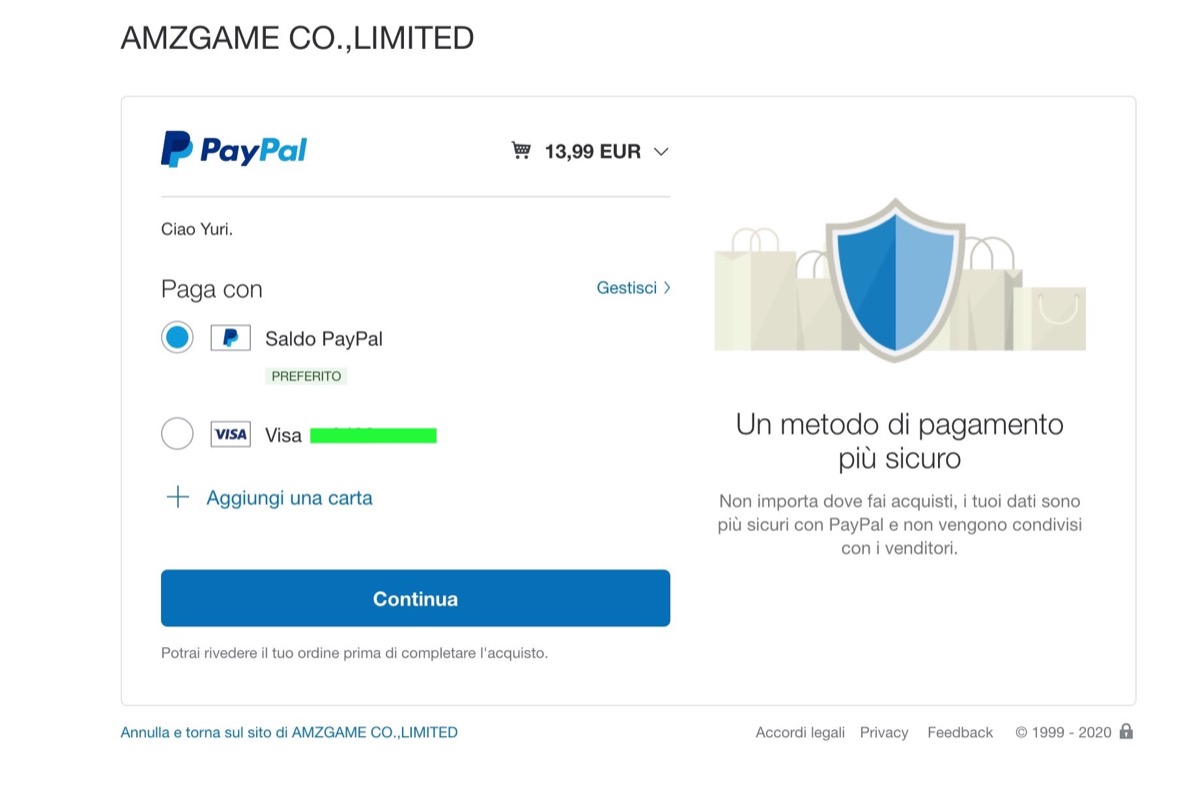
Task: Click the PayPal balance card icon
Action: click(230, 338)
